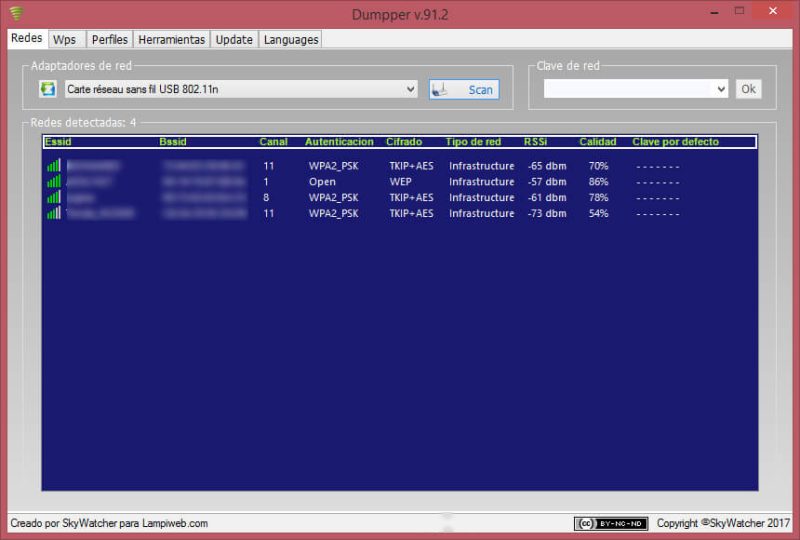Screen dimensions: 800x540
Task: Click the Calidad column header
Action: 597,142
